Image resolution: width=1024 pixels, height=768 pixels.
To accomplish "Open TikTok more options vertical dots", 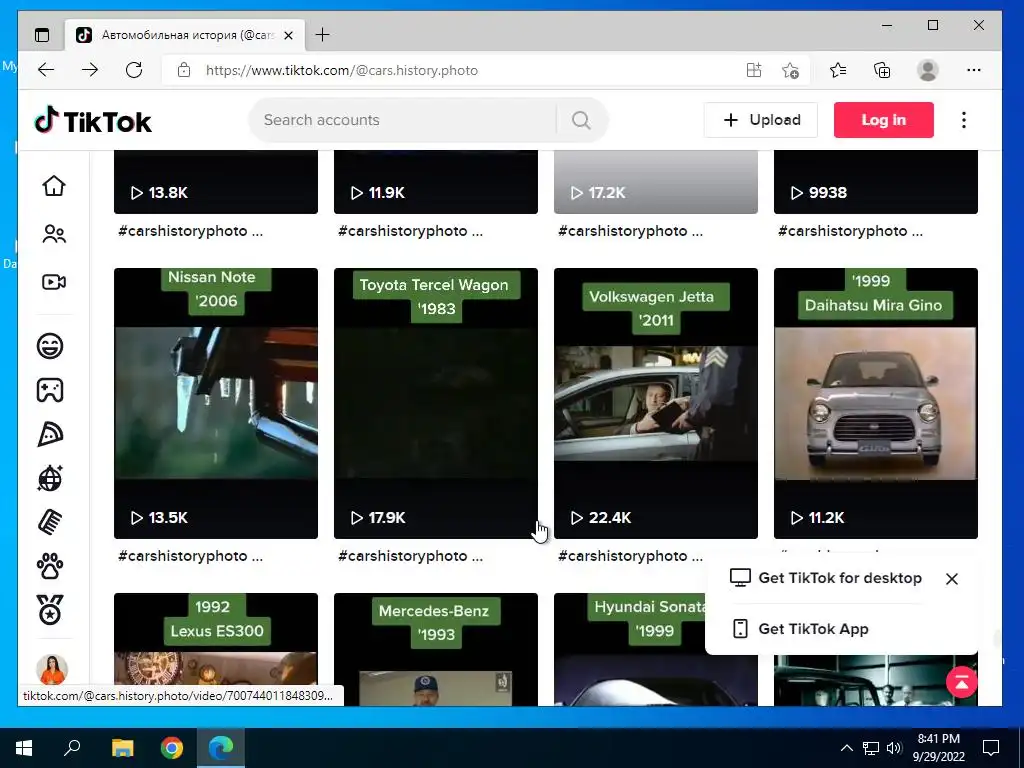I will [x=964, y=120].
